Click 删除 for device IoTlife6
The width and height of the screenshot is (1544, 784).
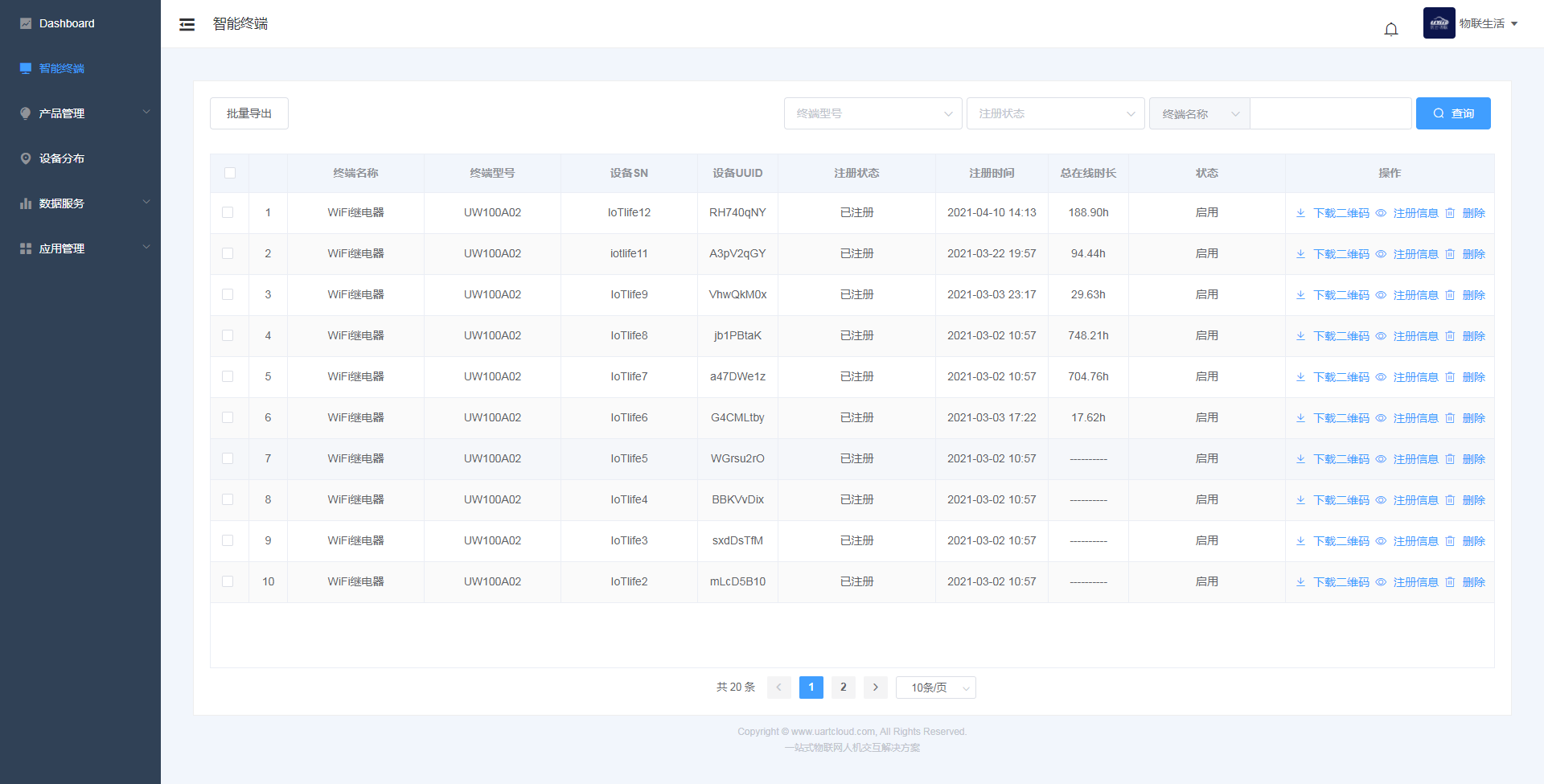[1474, 418]
